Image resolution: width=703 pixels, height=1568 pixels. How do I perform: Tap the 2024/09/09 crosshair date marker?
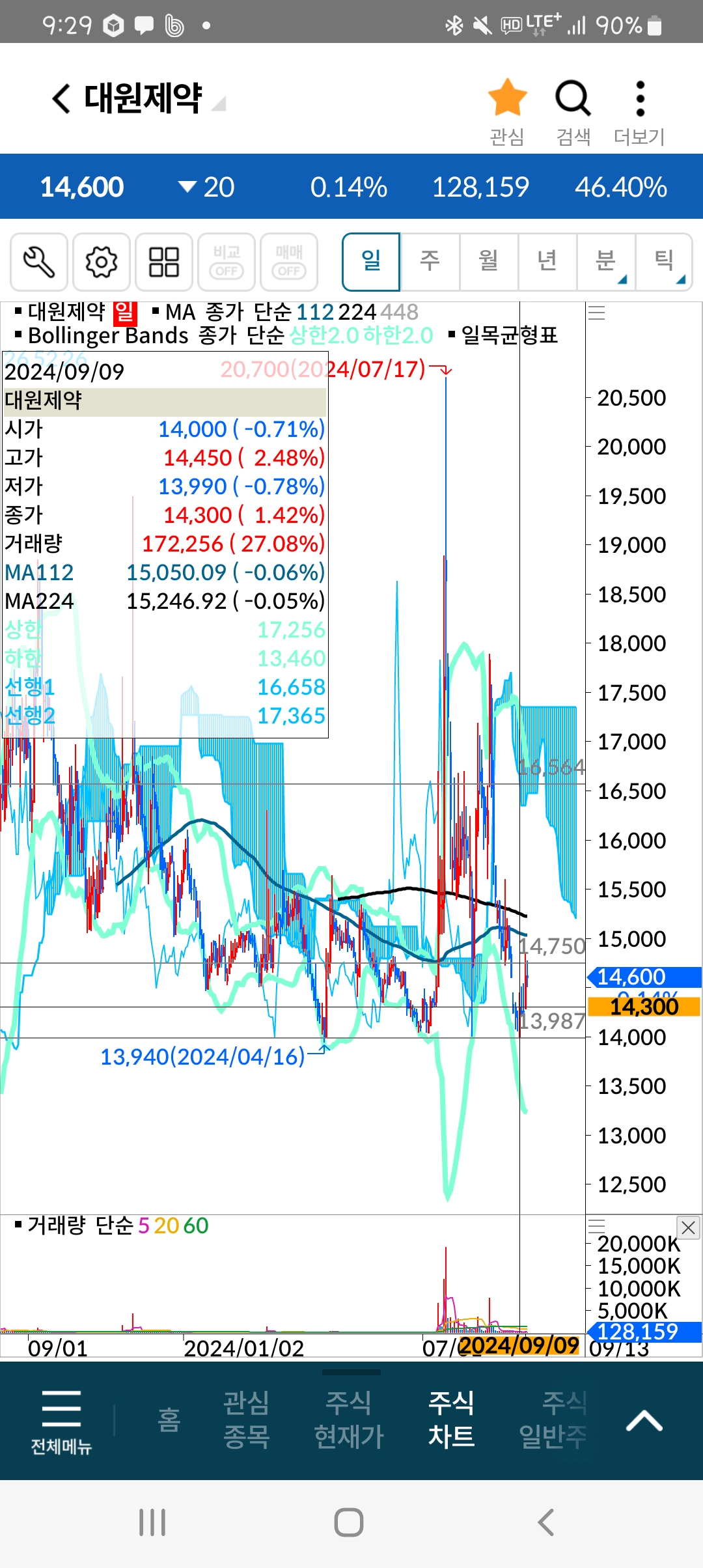(519, 1345)
